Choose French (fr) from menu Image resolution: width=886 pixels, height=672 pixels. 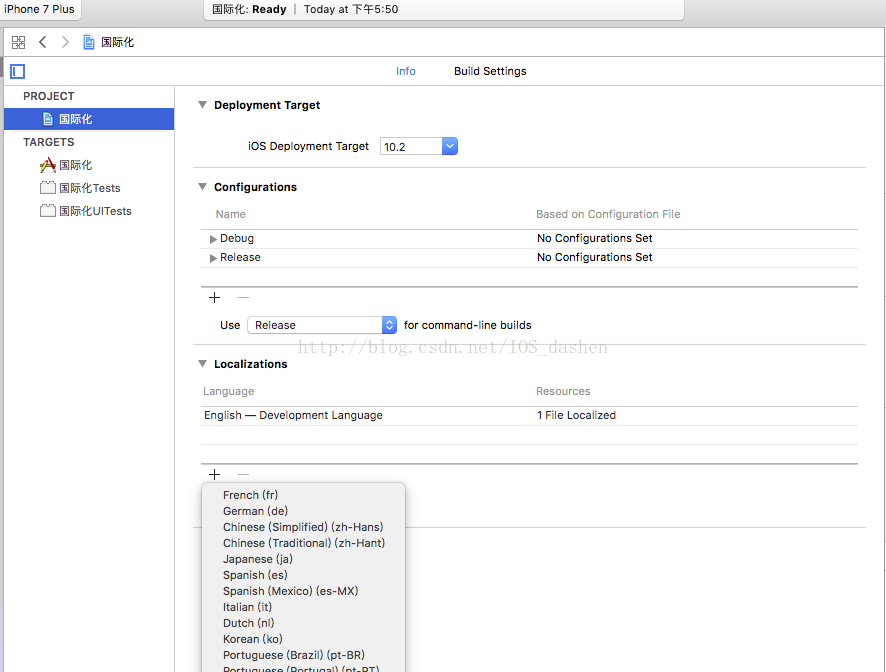[303, 495]
